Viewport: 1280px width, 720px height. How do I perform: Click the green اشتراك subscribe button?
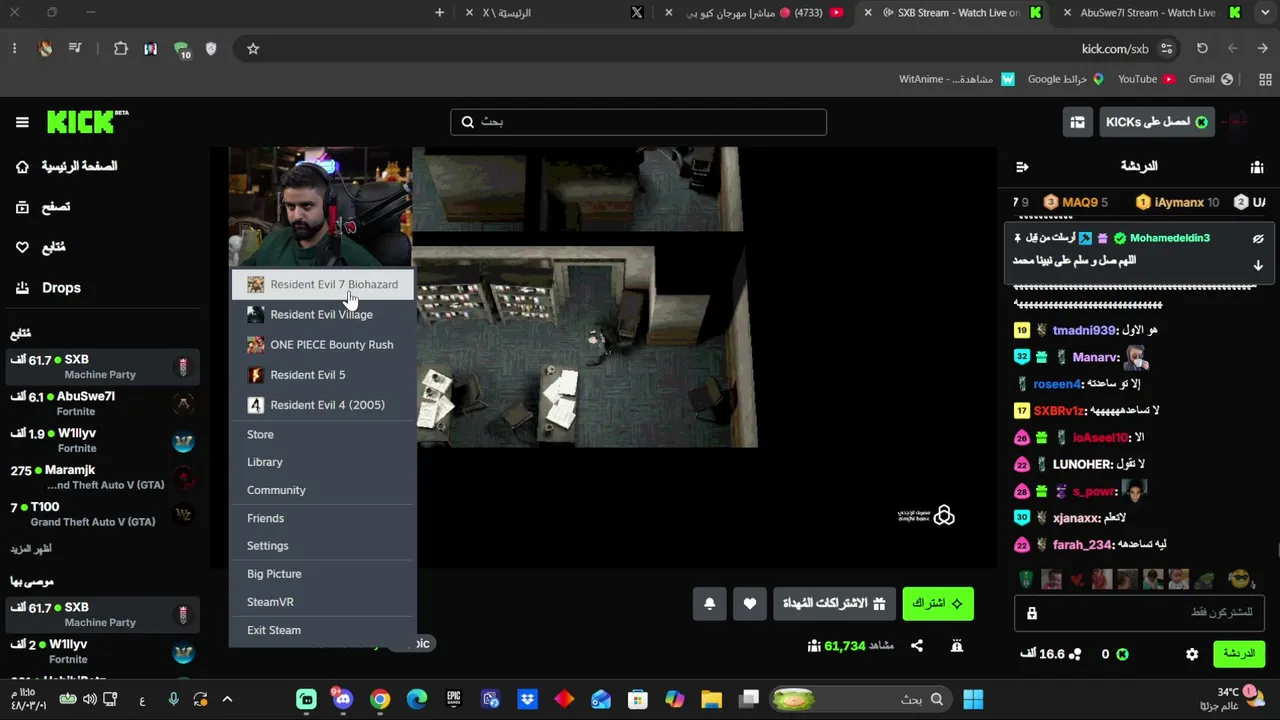tap(938, 604)
